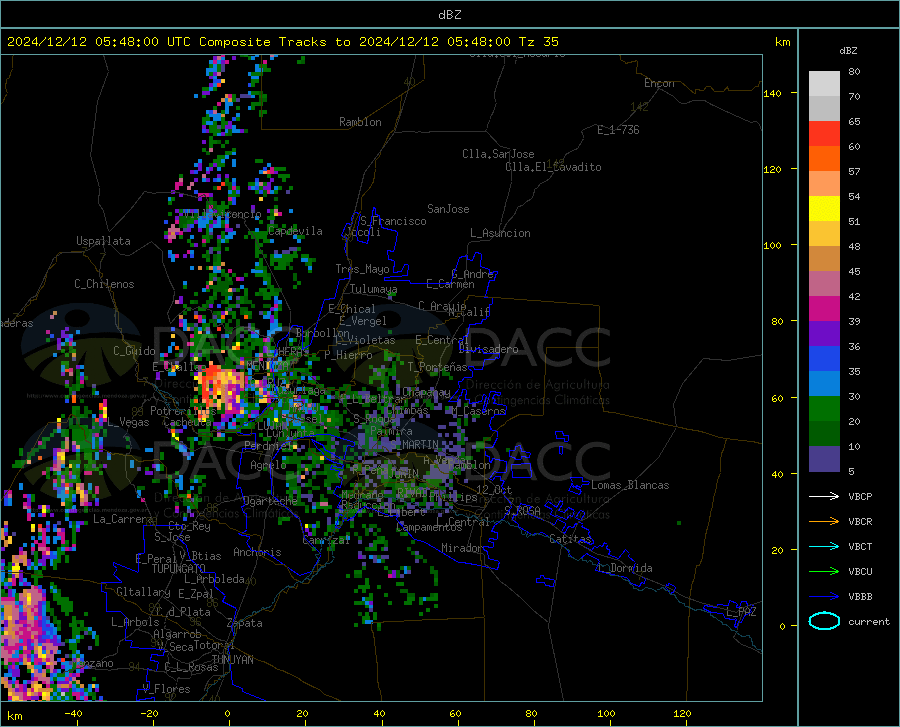This screenshot has width=900, height=727.
Task: Click the 'TUNUYAN' place label
Action: (x=232, y=660)
